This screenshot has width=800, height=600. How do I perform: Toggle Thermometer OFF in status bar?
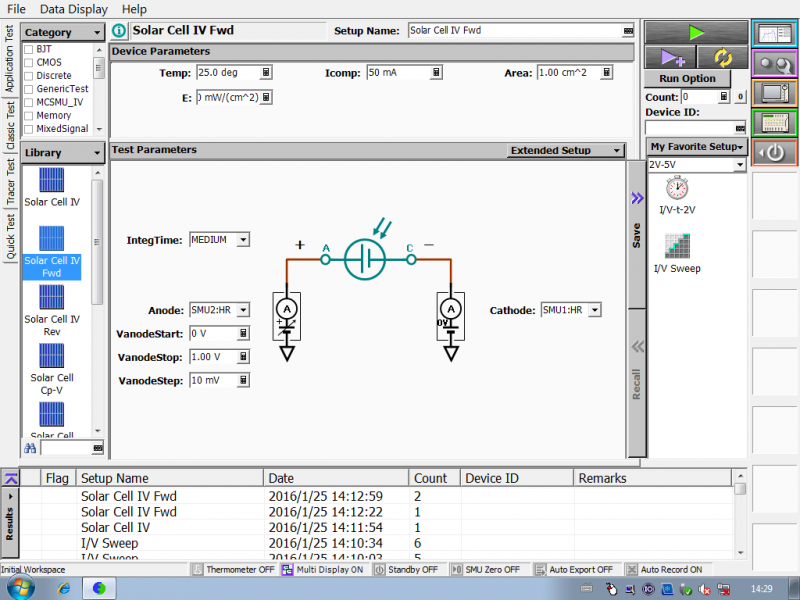[x=233, y=569]
